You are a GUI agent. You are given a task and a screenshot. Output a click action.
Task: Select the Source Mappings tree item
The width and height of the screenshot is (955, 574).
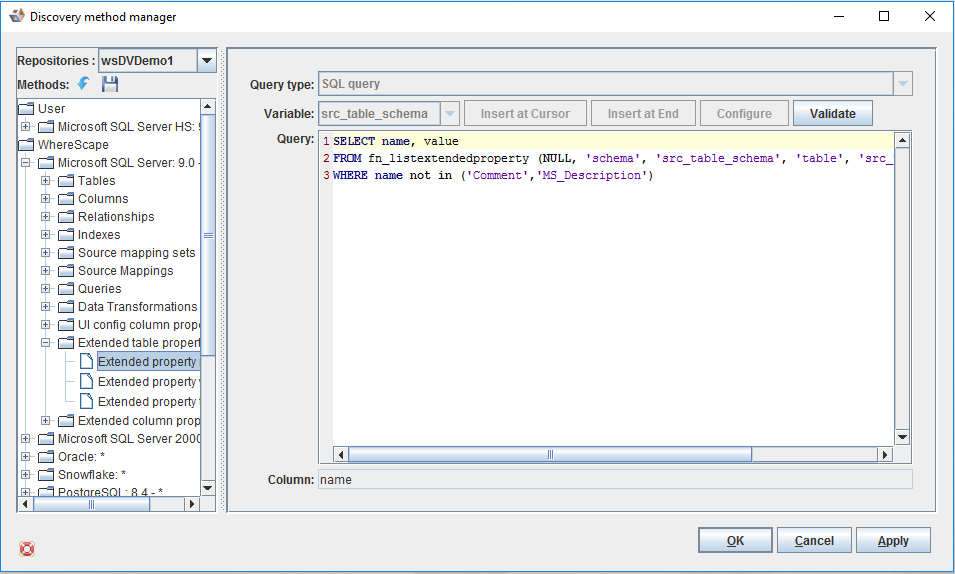(125, 271)
